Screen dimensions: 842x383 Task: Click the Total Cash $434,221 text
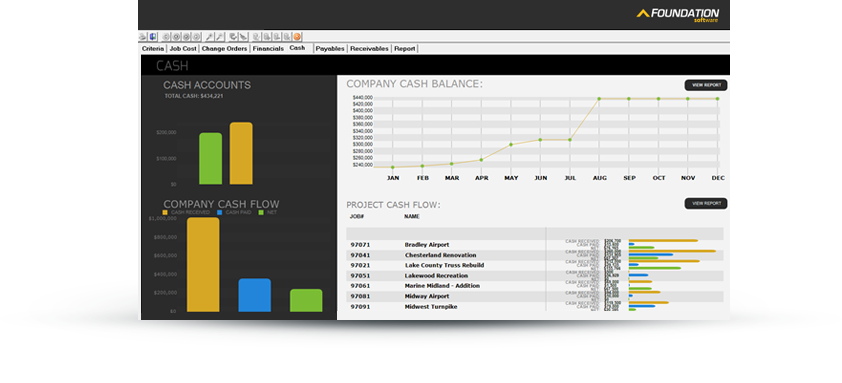tap(194, 96)
